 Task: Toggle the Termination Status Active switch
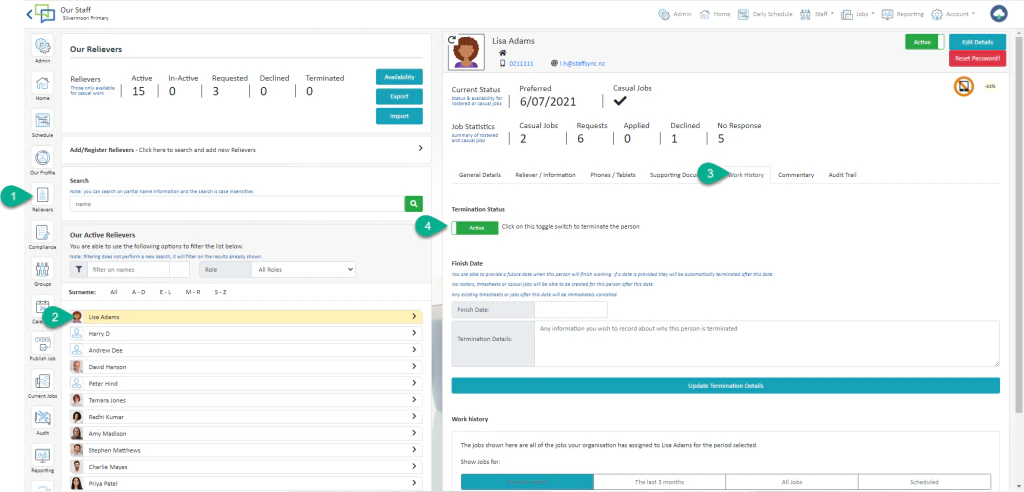(x=475, y=227)
